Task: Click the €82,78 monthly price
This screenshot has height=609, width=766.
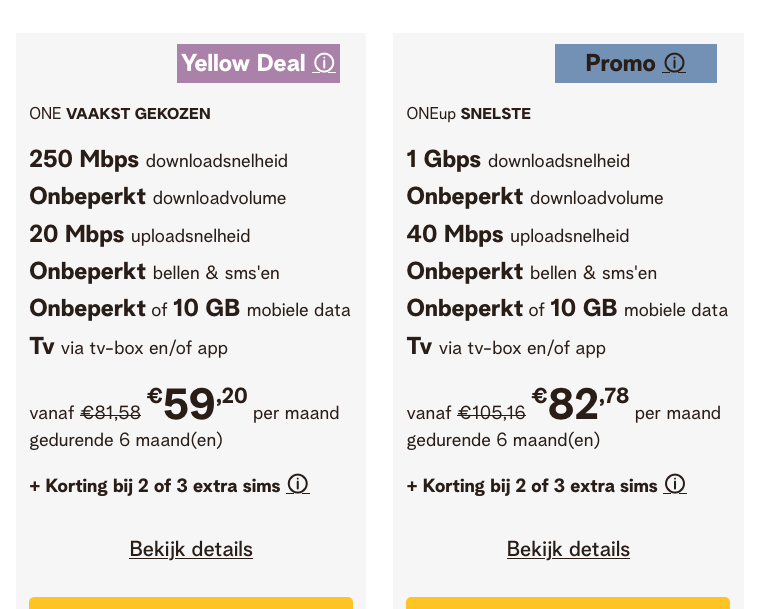Action: [580, 404]
